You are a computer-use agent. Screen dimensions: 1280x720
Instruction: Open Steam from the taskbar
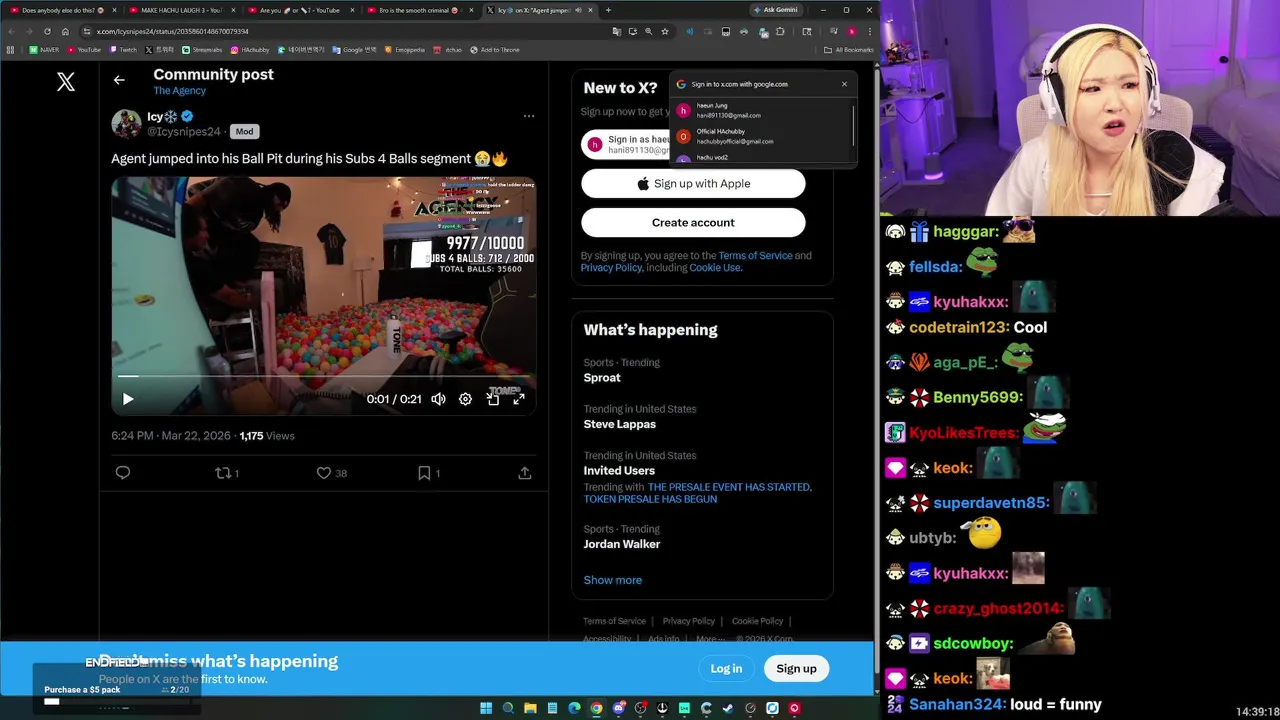pyautogui.click(x=728, y=708)
